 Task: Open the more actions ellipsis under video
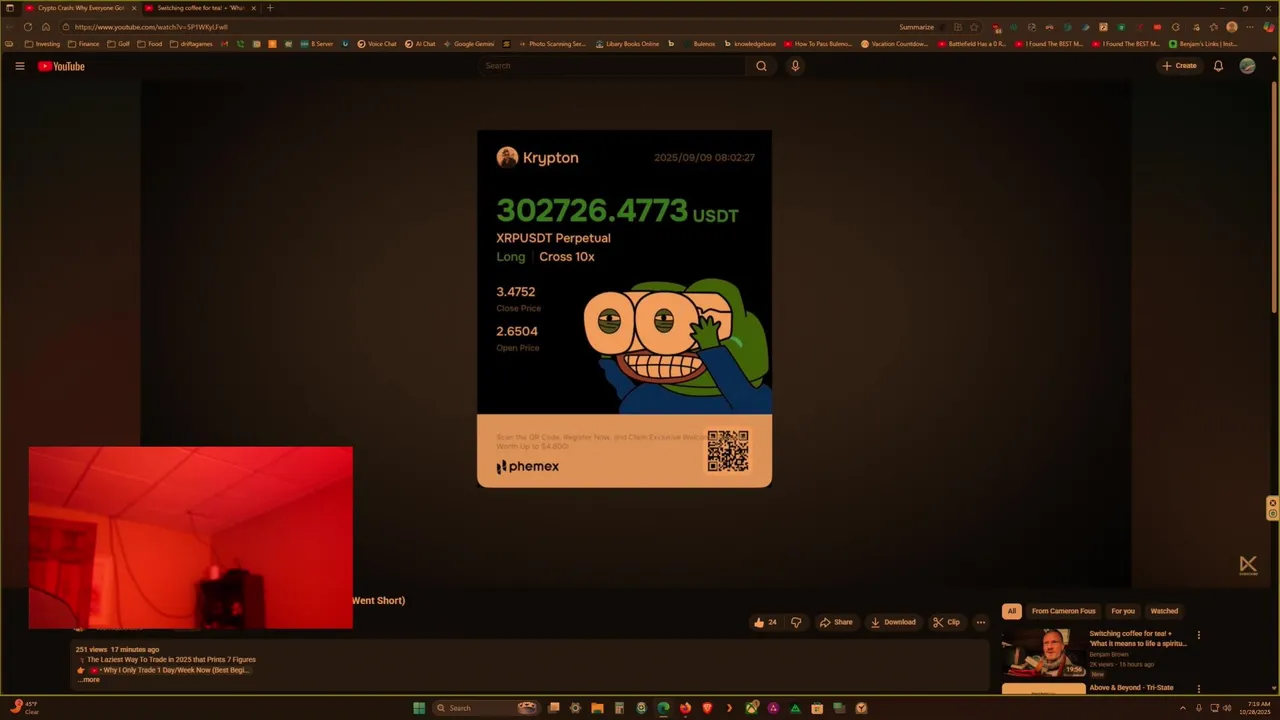coord(980,622)
